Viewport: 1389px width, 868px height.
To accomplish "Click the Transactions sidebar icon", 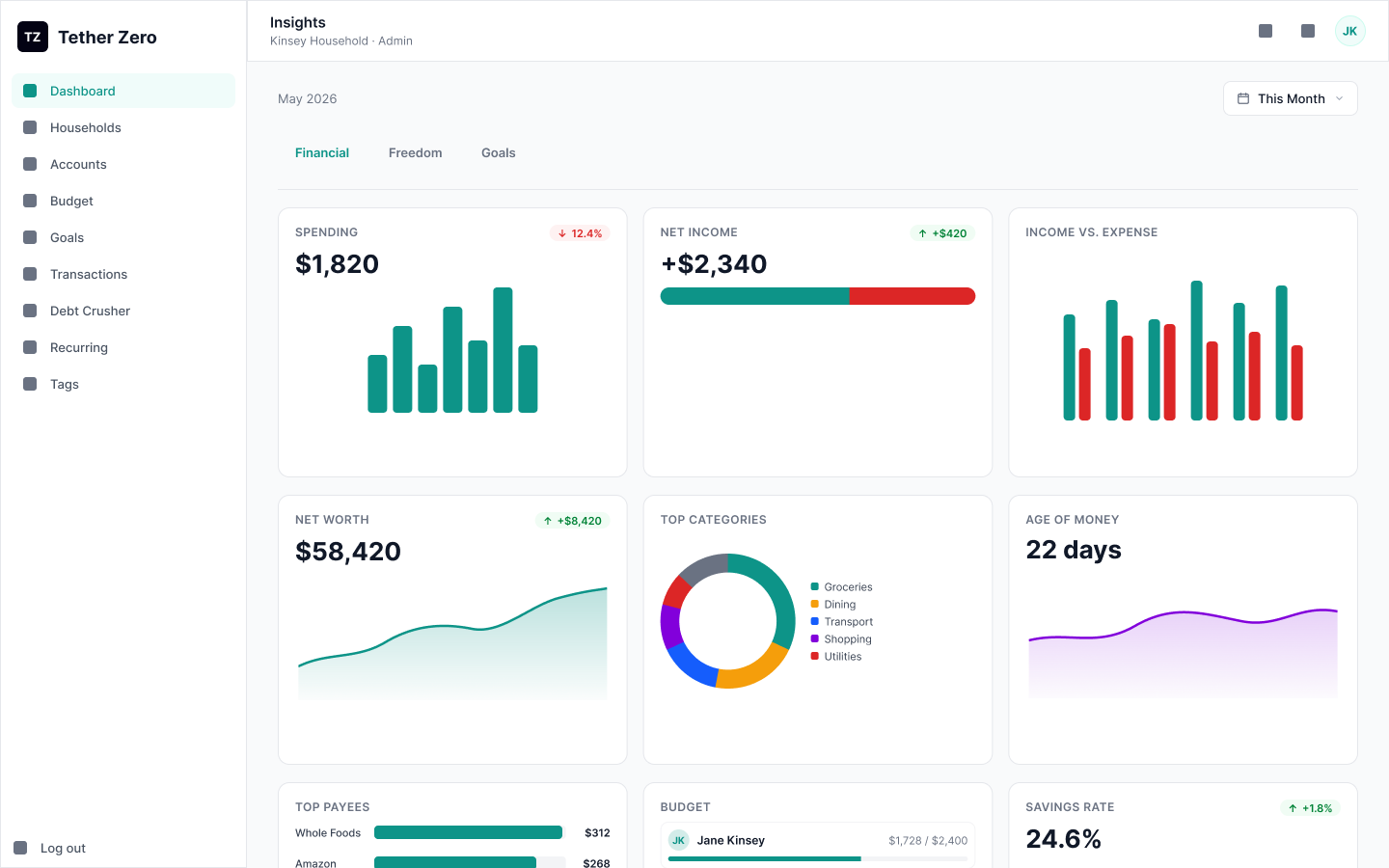I will click(x=30, y=274).
